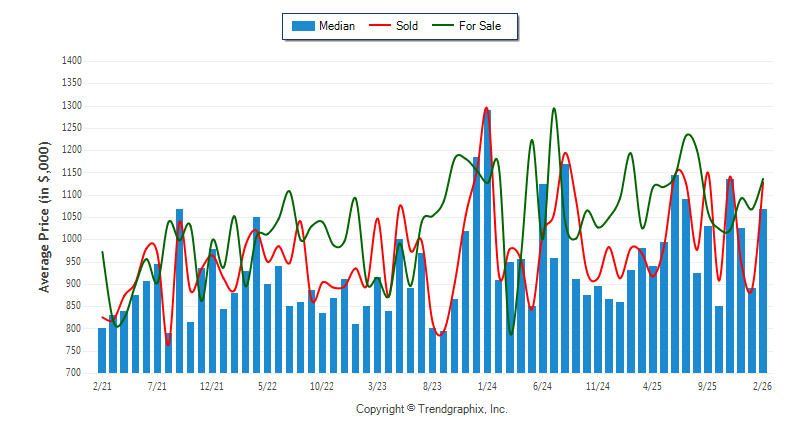Click the 1400 y-axis value label
The image size is (800, 434).
coord(71,61)
